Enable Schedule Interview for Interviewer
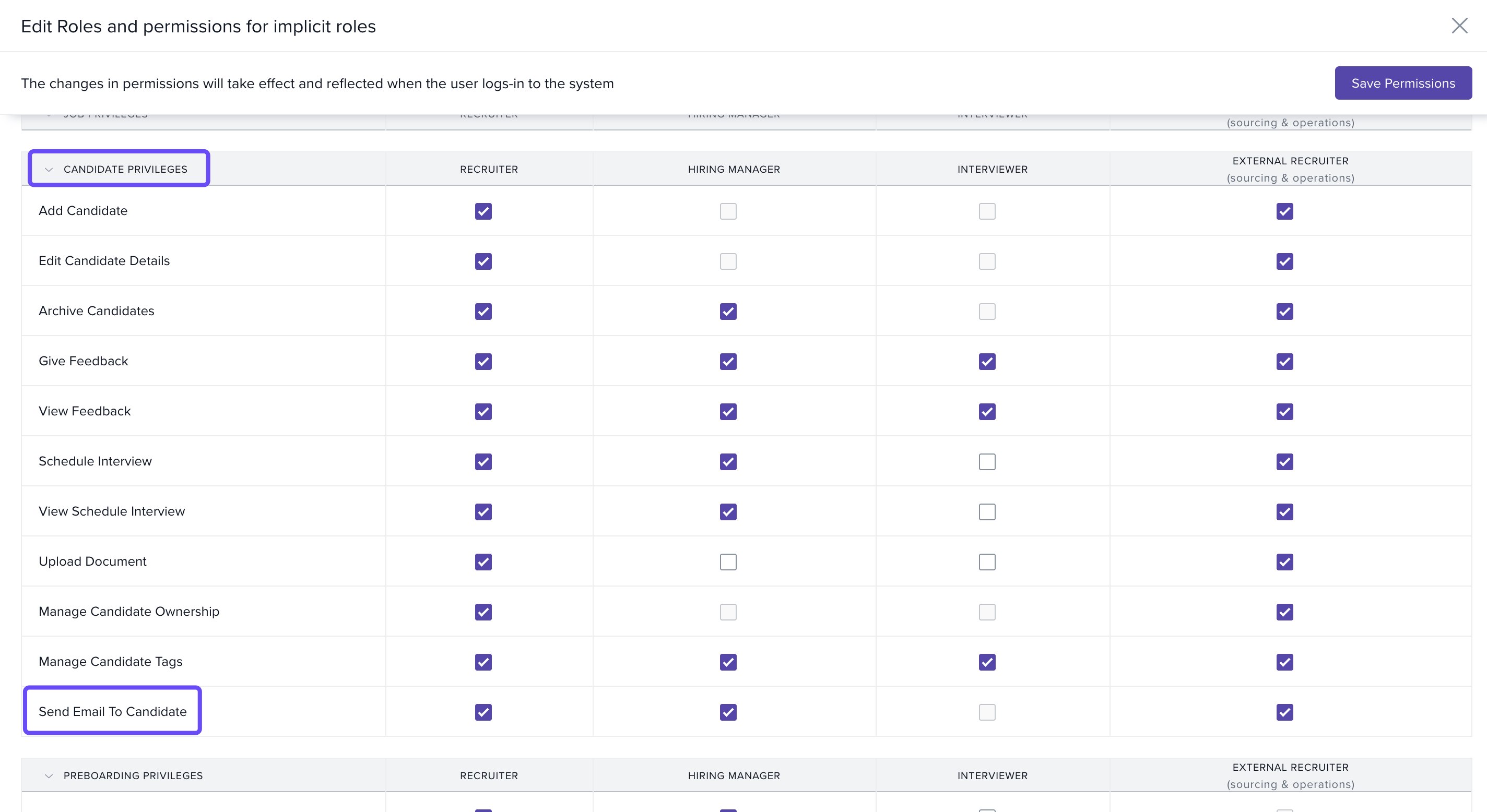Screen dimensions: 1487x812 click(x=986, y=462)
